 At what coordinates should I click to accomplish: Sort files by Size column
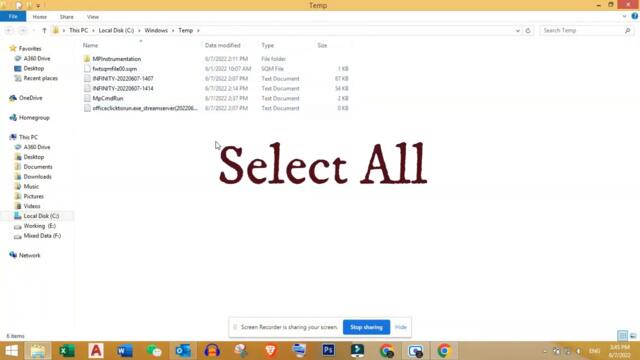point(322,45)
